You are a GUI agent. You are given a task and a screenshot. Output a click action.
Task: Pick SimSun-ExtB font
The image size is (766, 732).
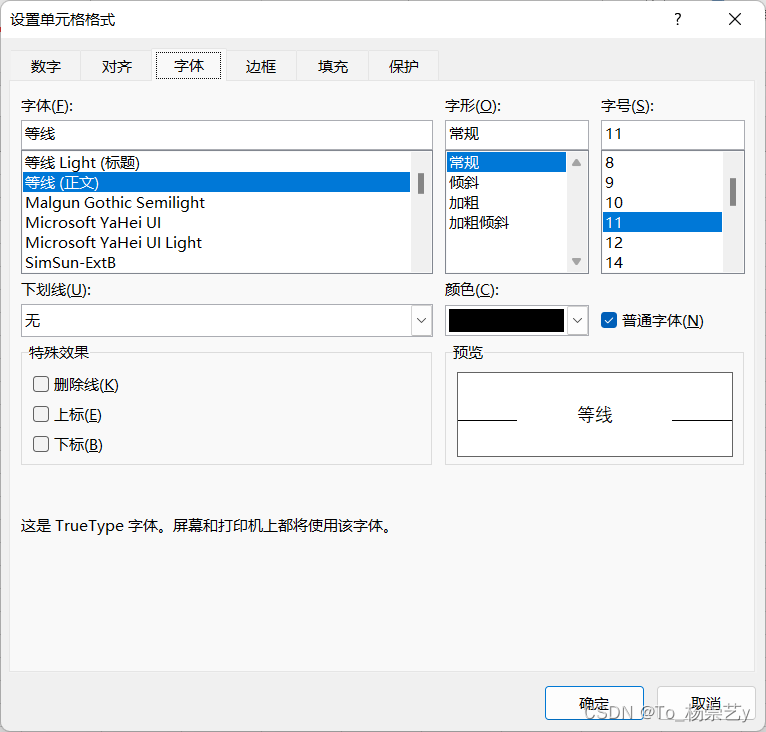[216, 262]
